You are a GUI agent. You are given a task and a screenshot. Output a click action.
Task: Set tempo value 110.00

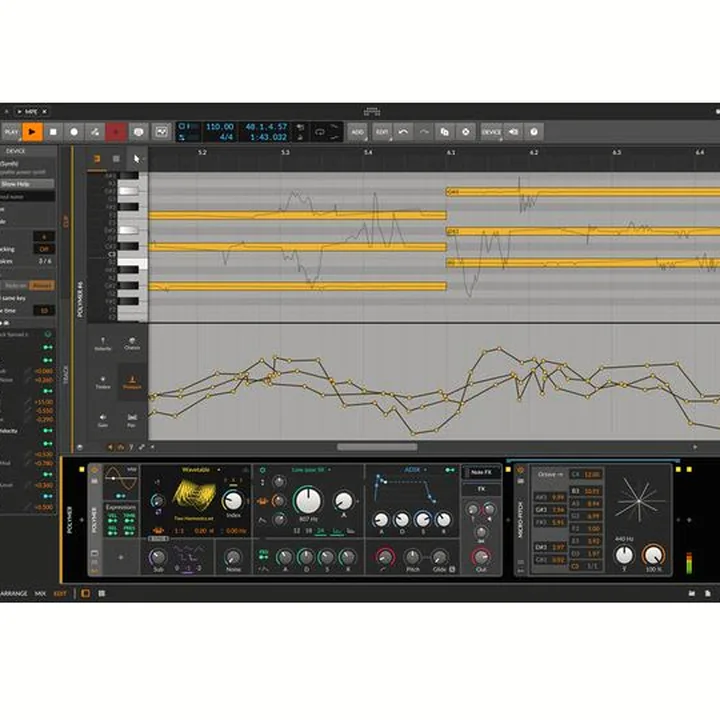[219, 127]
